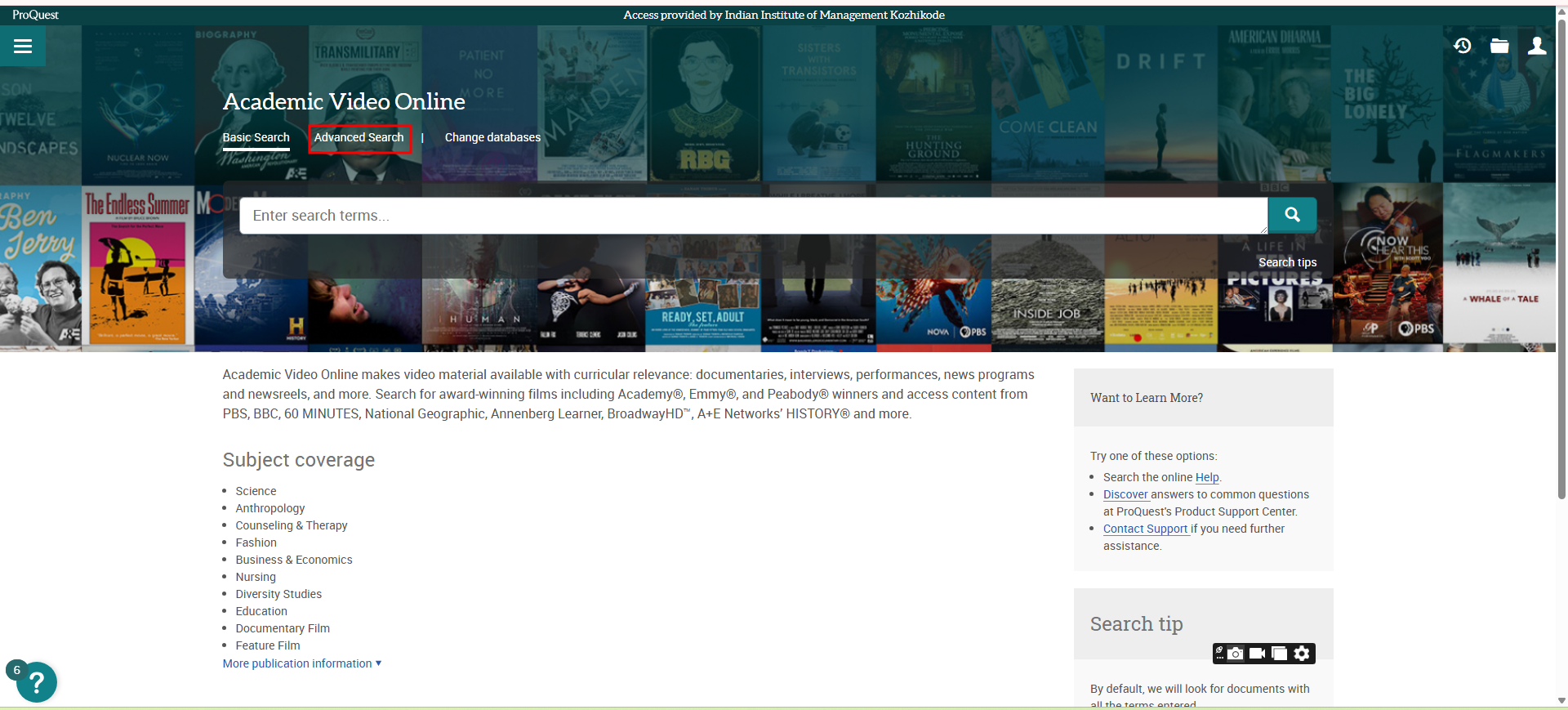This screenshot has width=1568, height=710.
Task: Click the ProQuest logo text
Action: (x=35, y=15)
